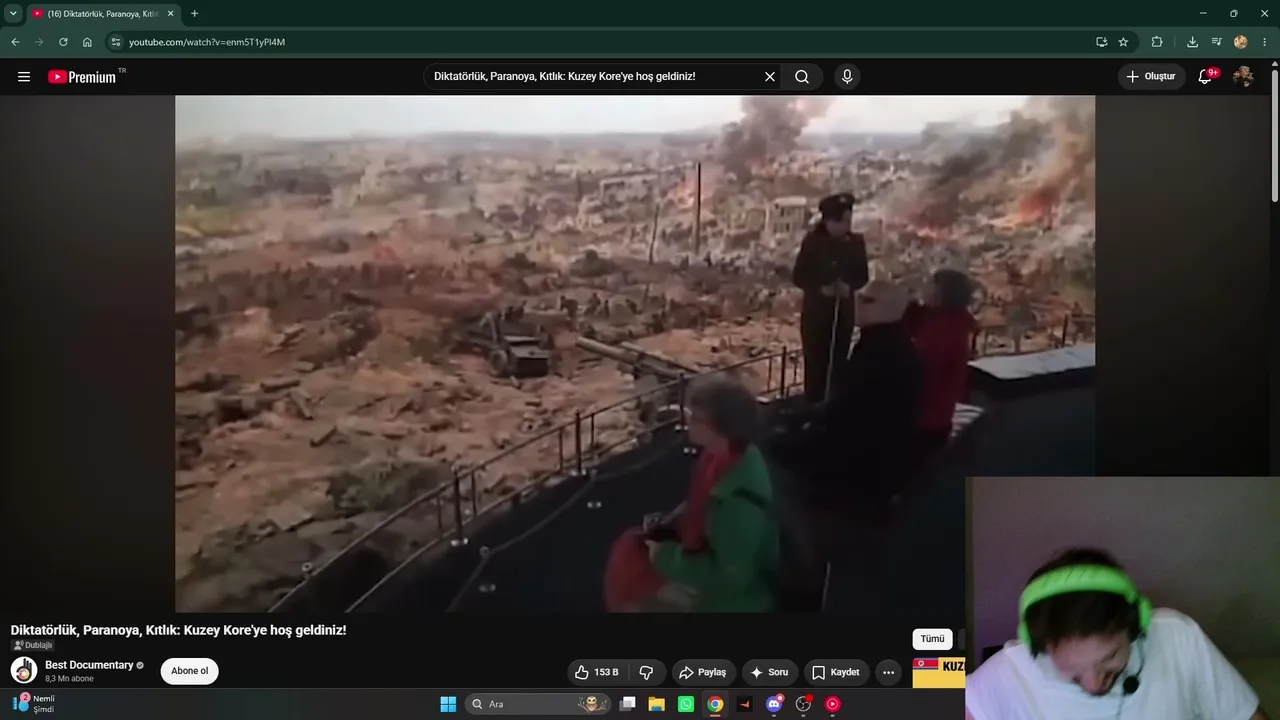
Task: Open the Chrome profile avatar
Action: point(1241,42)
